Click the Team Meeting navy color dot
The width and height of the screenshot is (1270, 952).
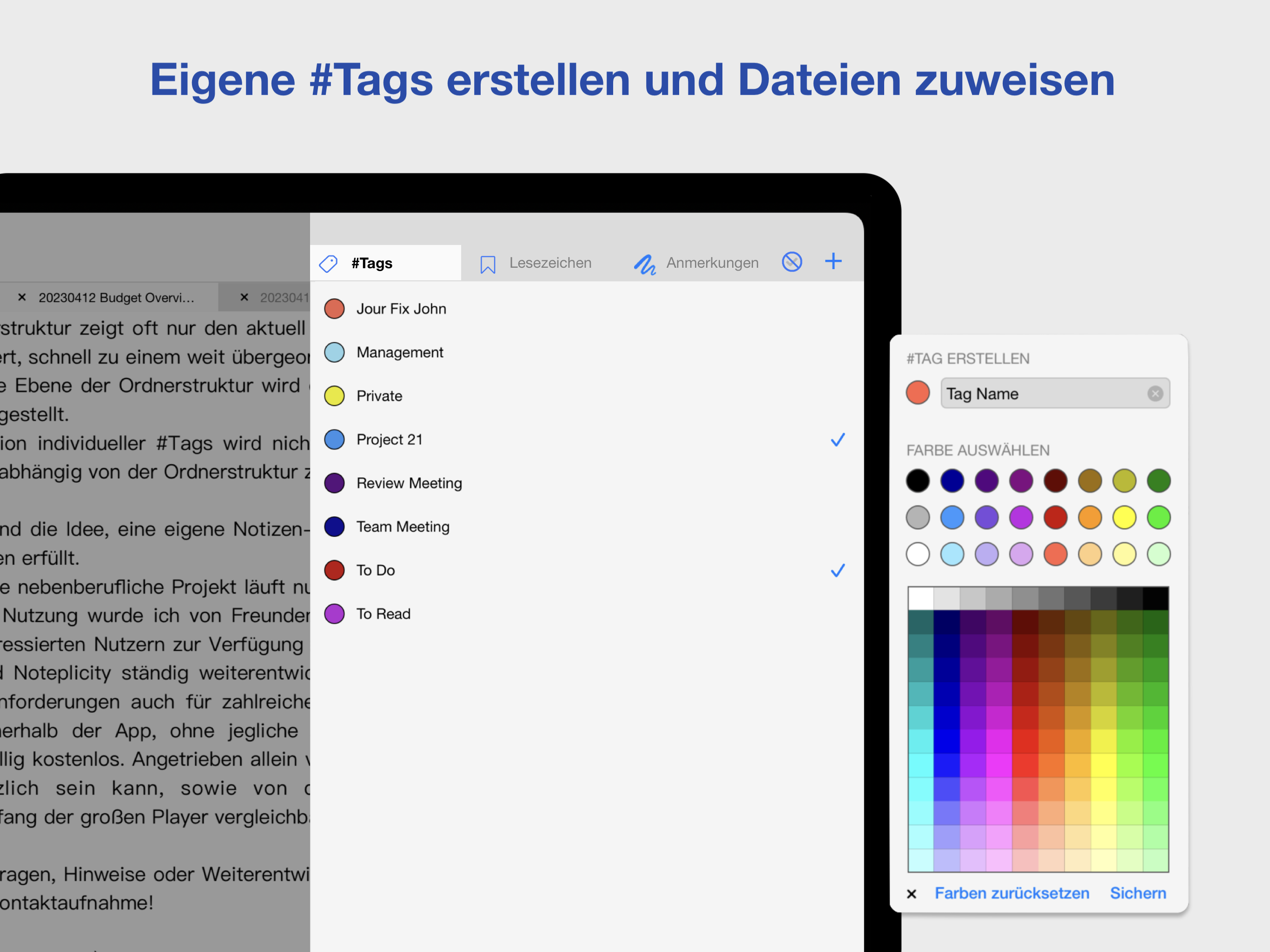coord(334,527)
